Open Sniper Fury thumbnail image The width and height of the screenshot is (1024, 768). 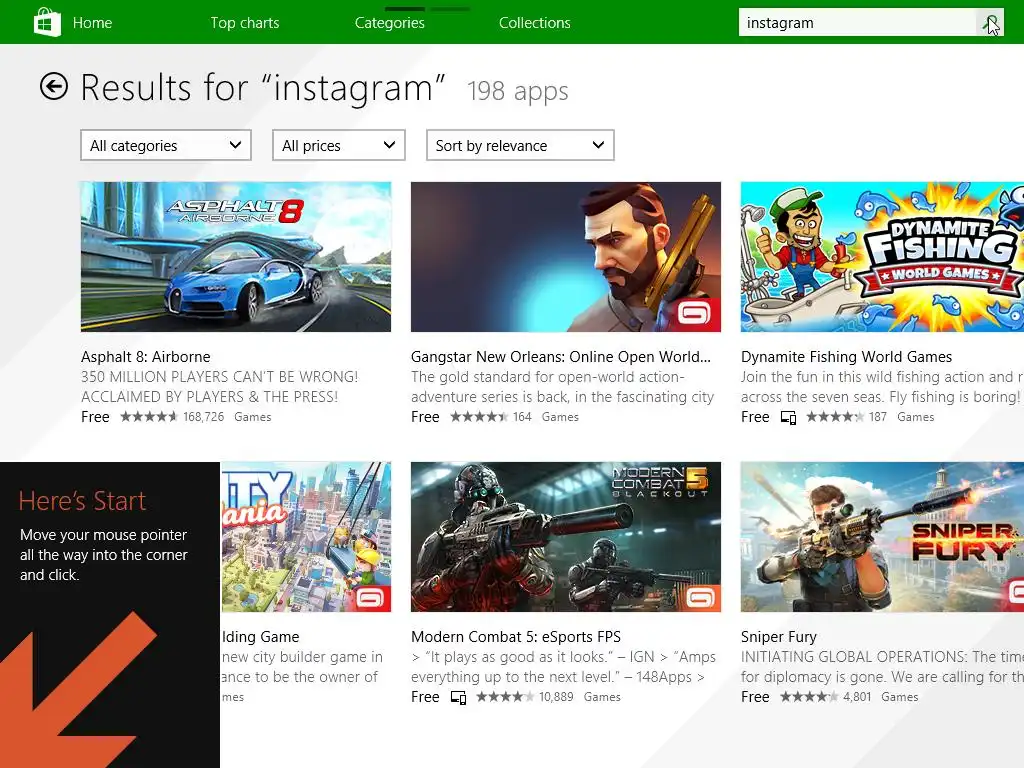(882, 537)
